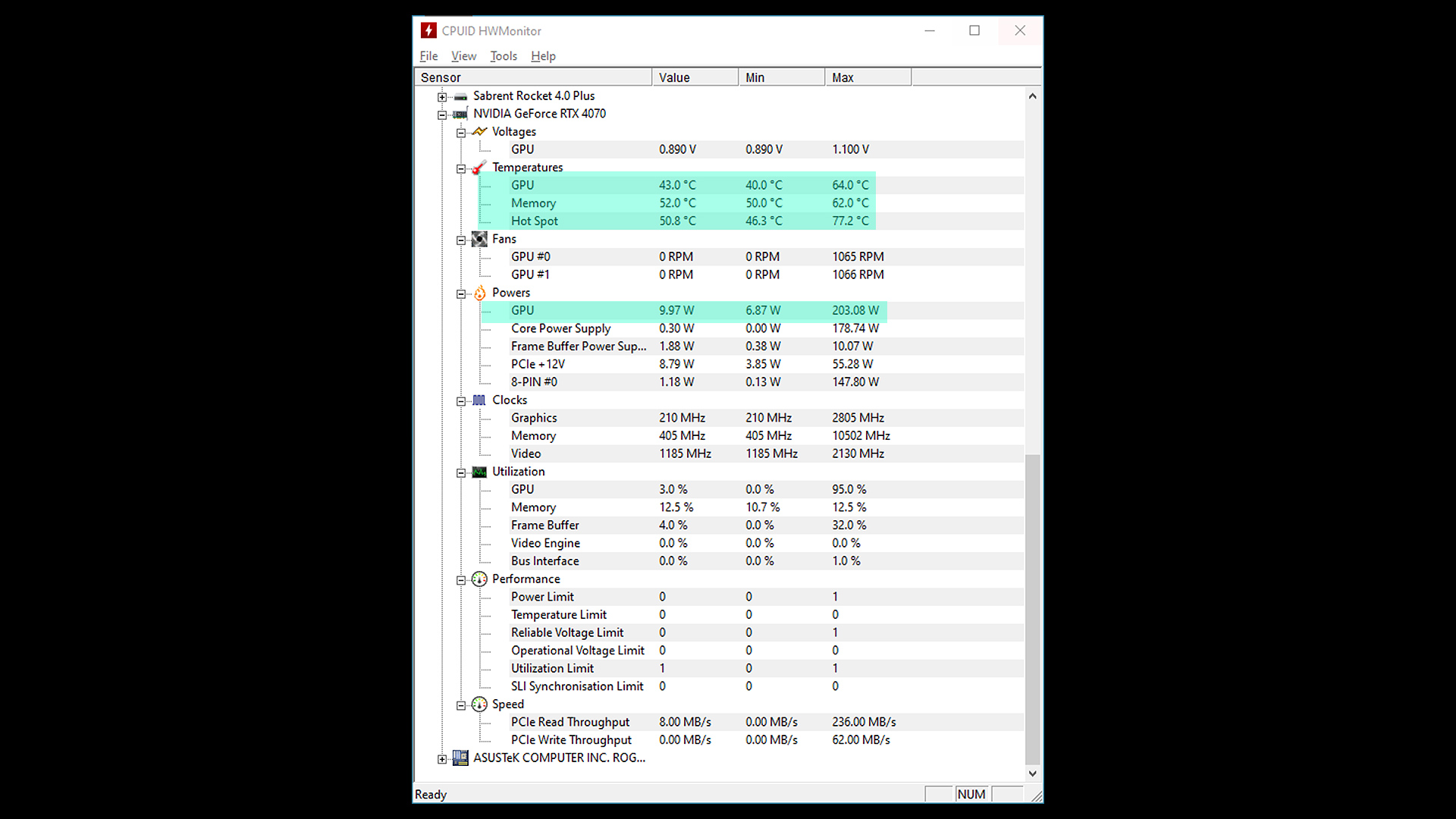Click the Temperatures thermometer icon

tap(479, 168)
